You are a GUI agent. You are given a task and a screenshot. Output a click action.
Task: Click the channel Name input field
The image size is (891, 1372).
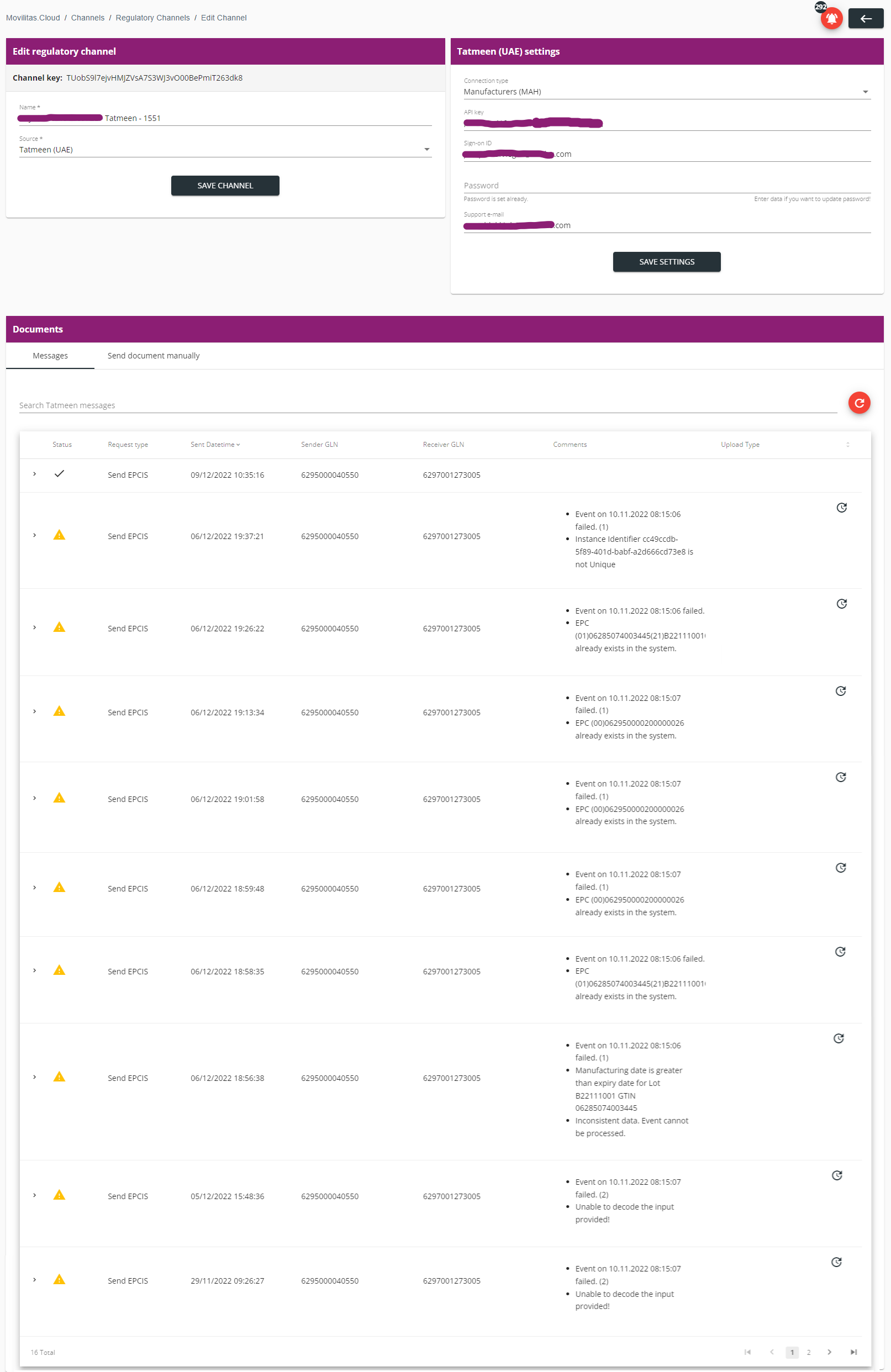(225, 118)
